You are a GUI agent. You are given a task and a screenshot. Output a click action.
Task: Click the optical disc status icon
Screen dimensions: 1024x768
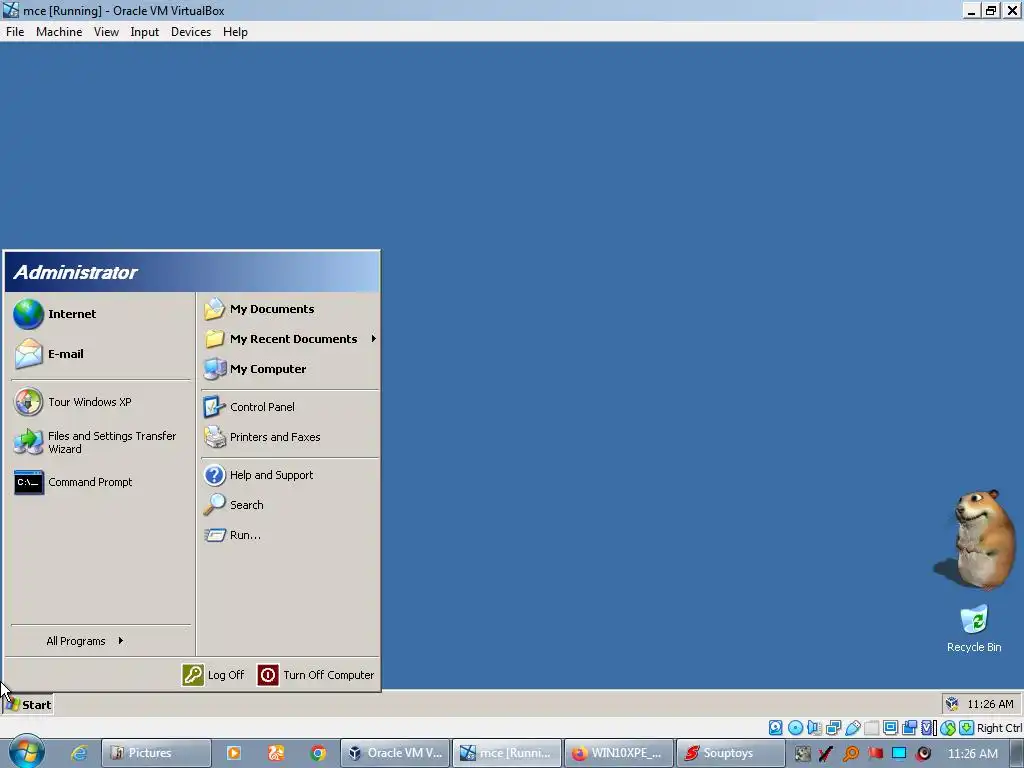[795, 728]
